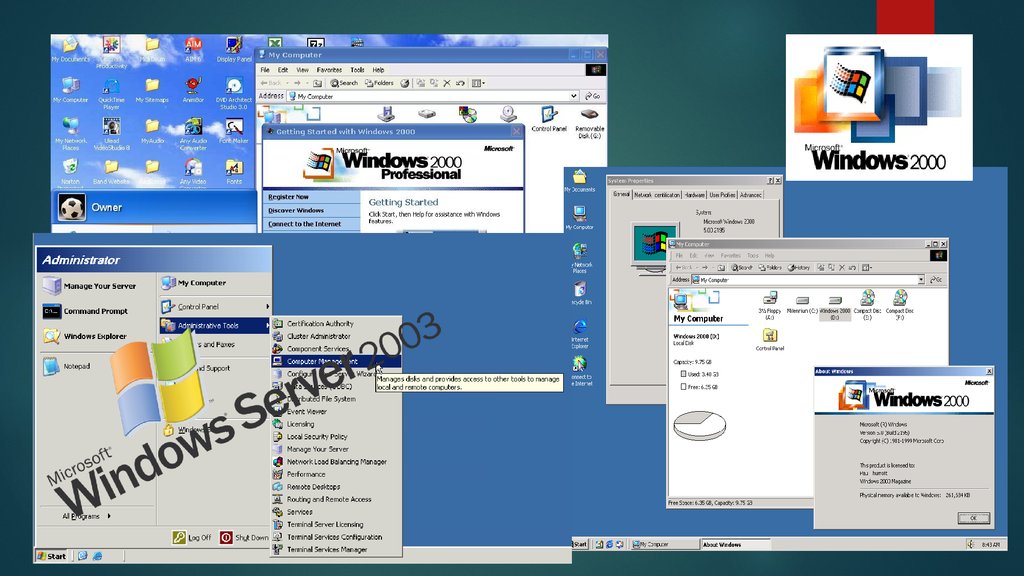Click the Windows Server 2003 Start button
The height and width of the screenshot is (576, 1024).
[52, 556]
